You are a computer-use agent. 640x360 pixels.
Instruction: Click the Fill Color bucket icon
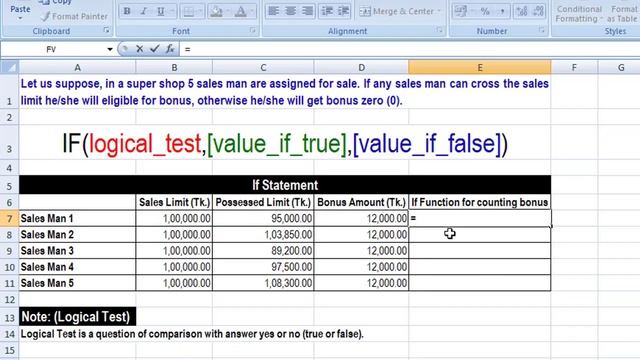216,11
